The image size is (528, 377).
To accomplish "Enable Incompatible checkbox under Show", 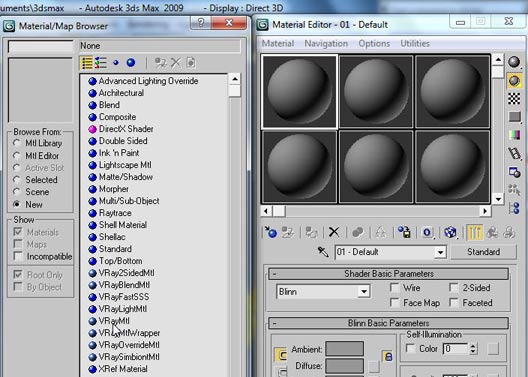I will 18,256.
